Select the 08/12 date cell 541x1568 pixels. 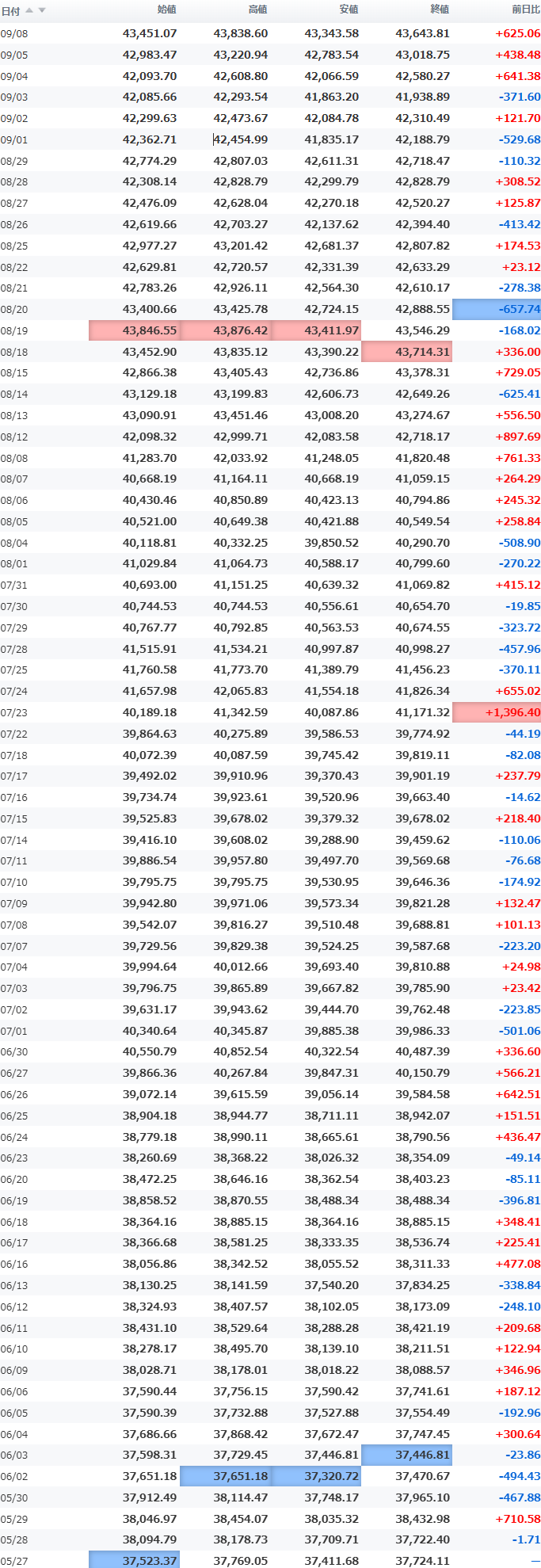coord(14,437)
